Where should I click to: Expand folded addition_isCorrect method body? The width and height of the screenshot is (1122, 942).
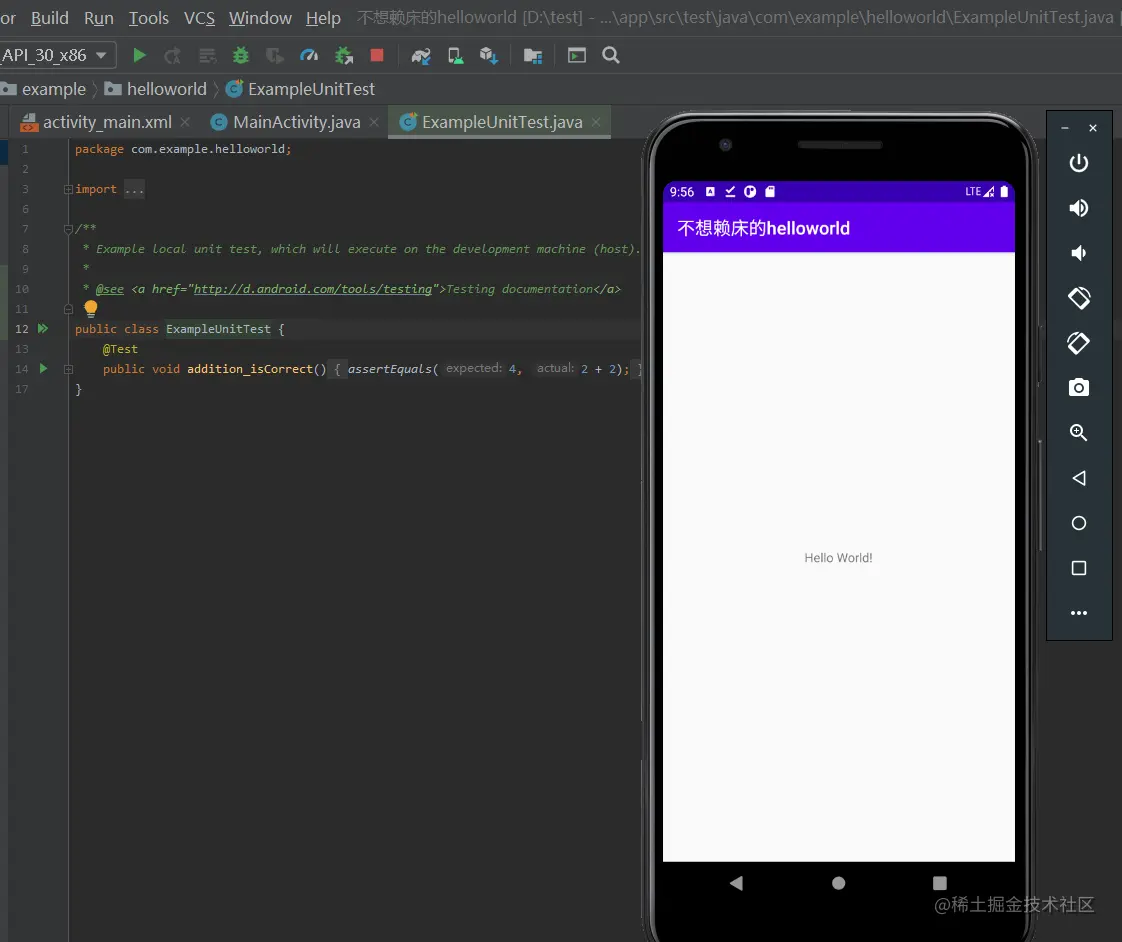point(68,369)
